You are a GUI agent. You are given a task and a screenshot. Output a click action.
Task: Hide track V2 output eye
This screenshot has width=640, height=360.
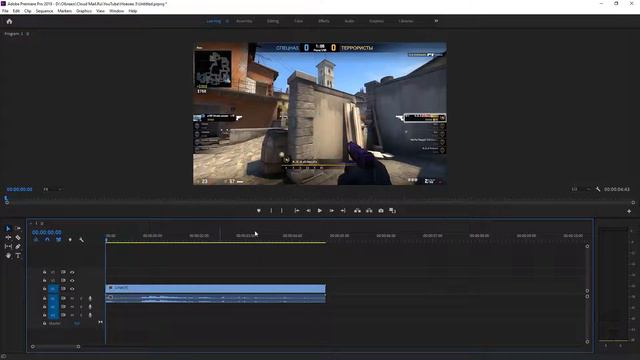pyautogui.click(x=72, y=280)
